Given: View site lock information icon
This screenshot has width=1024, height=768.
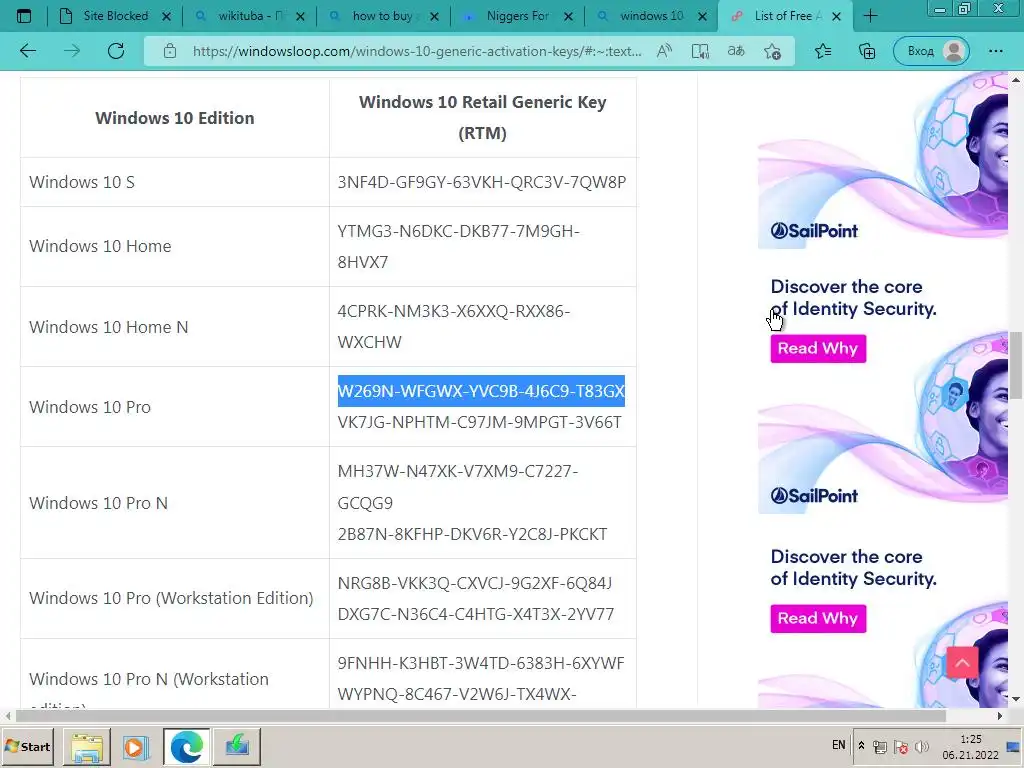Looking at the screenshot, I should pos(170,51).
